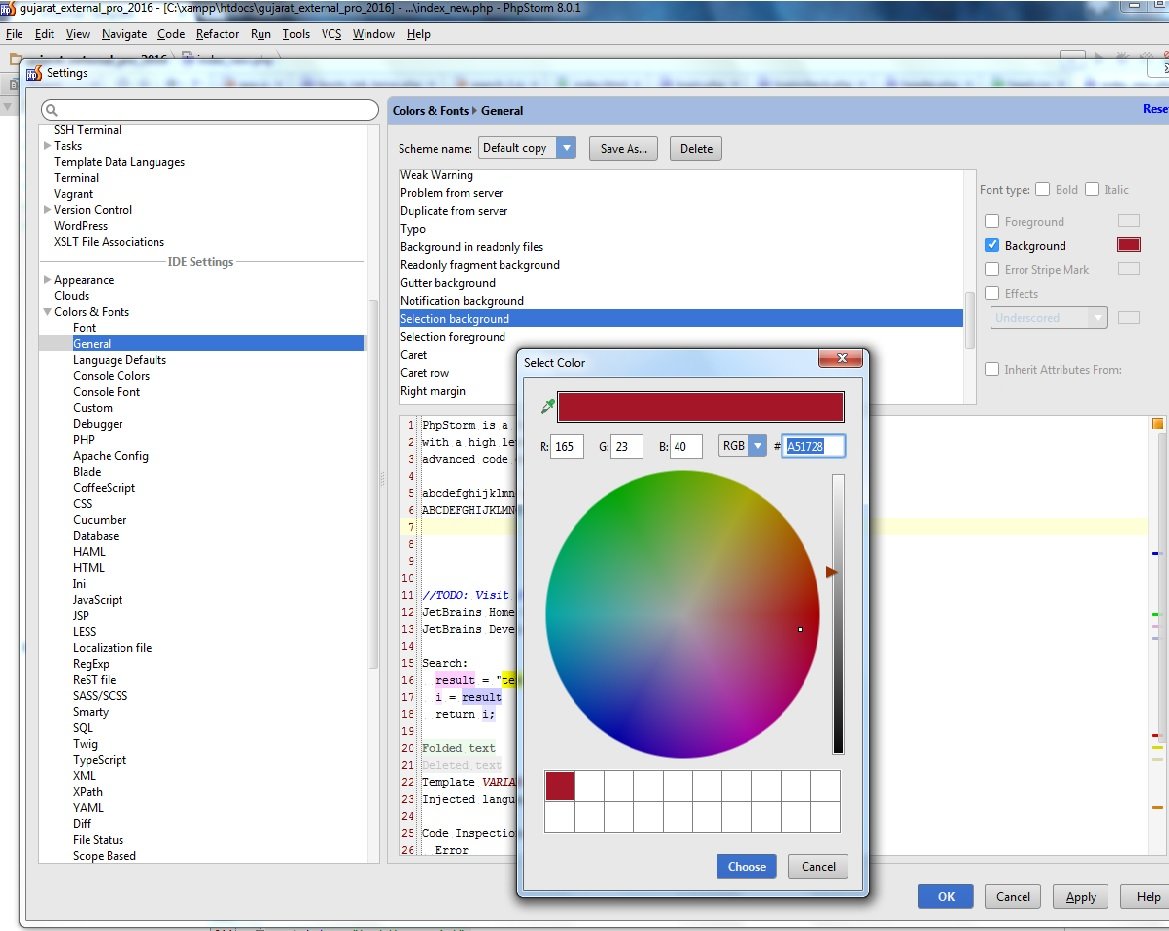Screen dimensions: 1169x931
Task: Expand the Appearance tree node
Action: click(x=47, y=280)
